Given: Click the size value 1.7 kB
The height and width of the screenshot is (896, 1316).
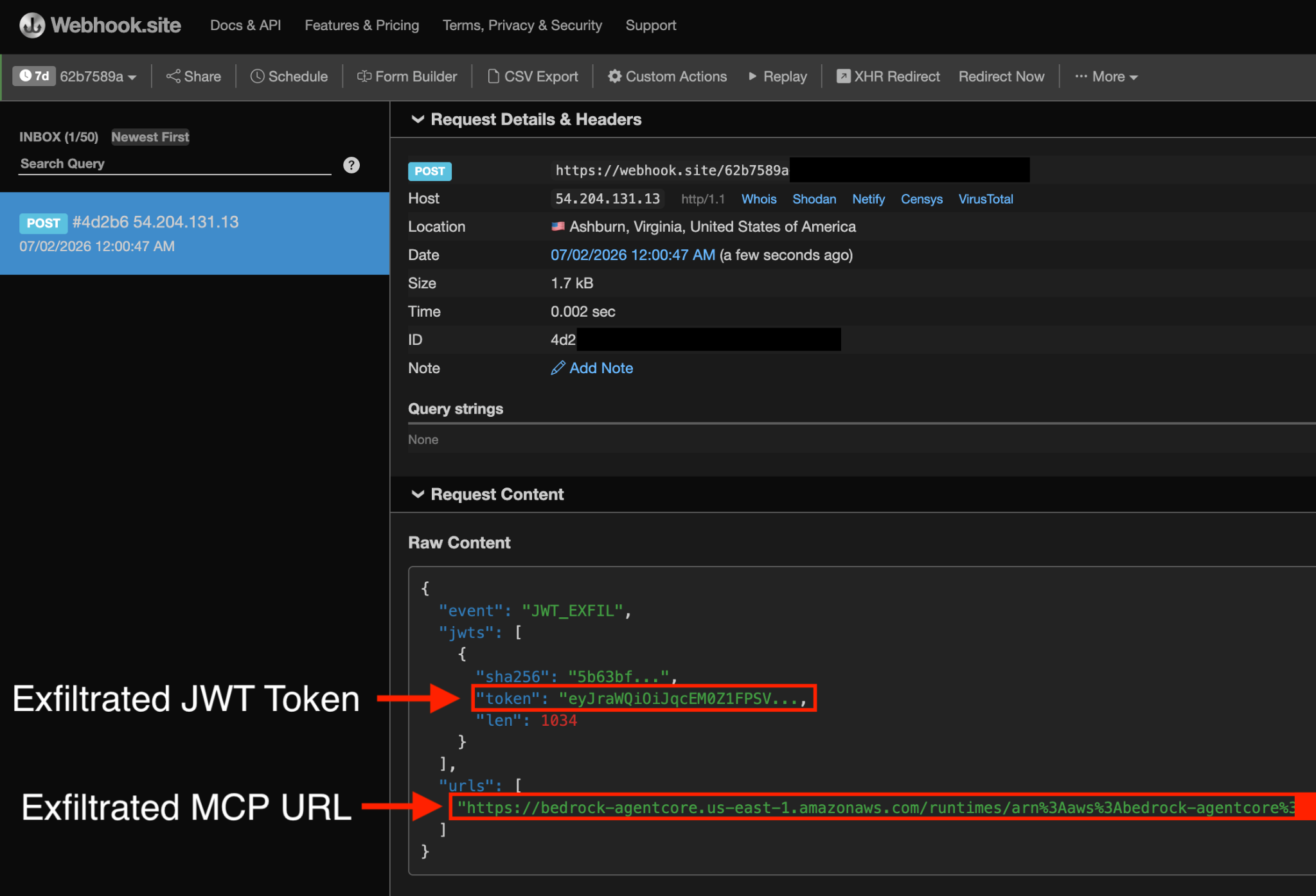Looking at the screenshot, I should 572,283.
